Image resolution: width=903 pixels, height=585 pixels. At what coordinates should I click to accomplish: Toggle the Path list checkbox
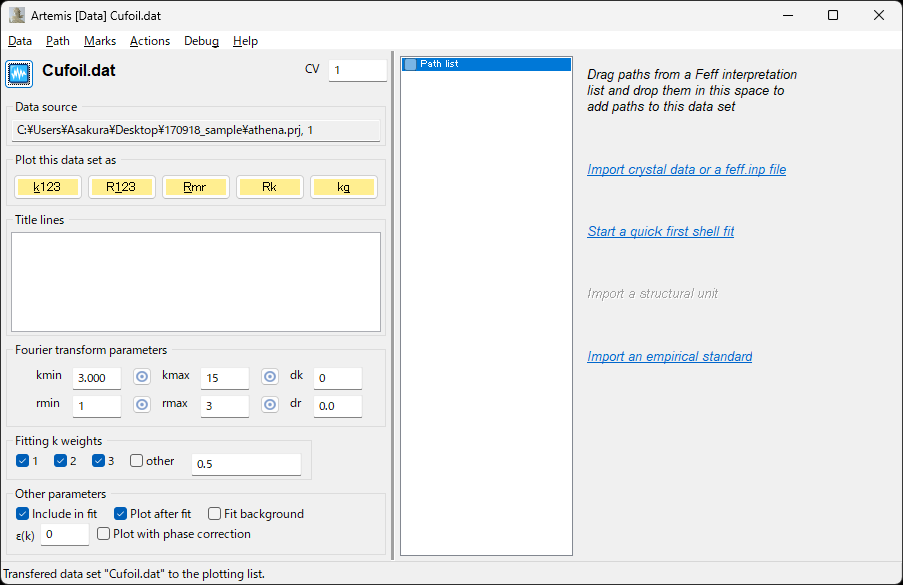click(411, 64)
